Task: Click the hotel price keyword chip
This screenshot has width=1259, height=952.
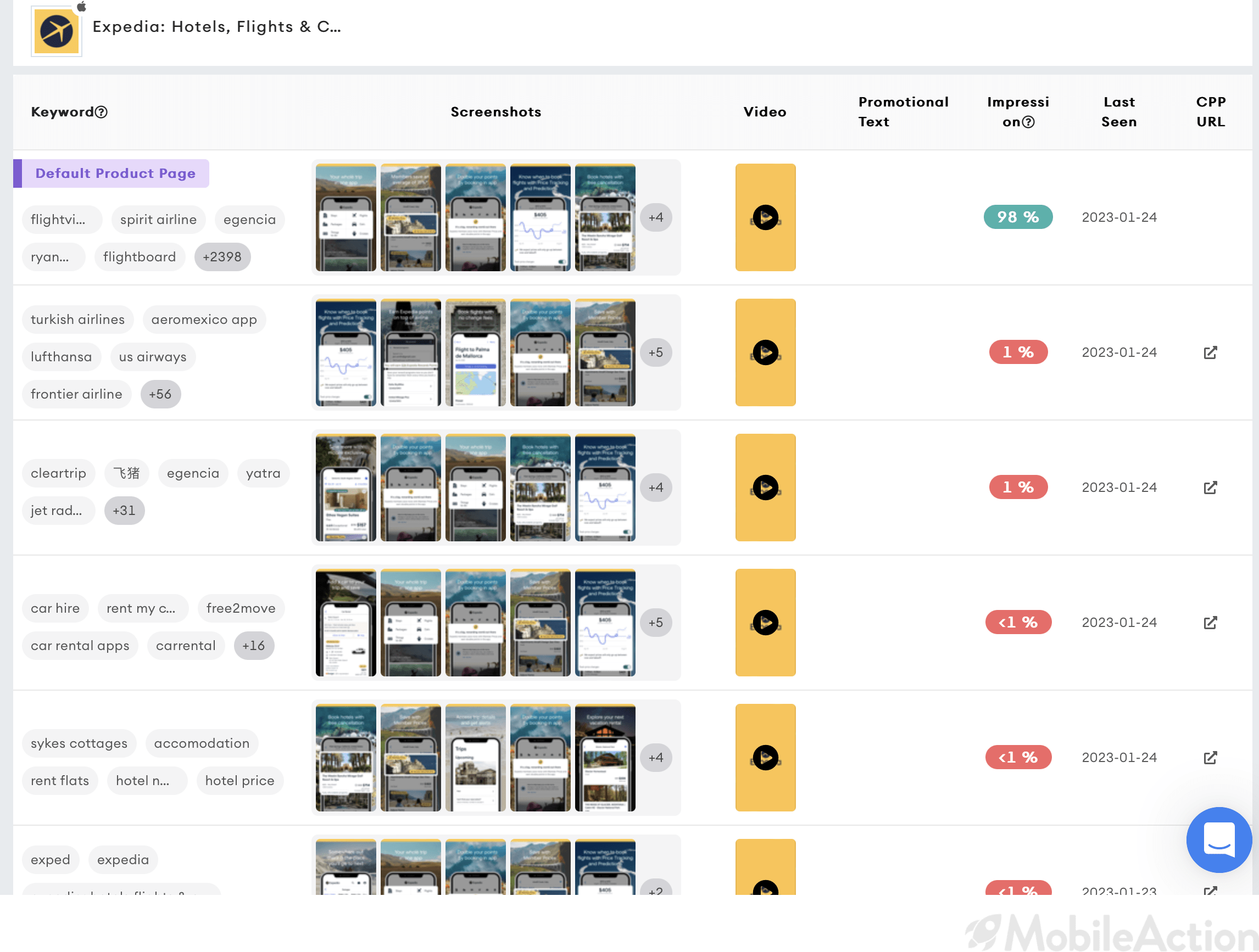Action: [239, 781]
